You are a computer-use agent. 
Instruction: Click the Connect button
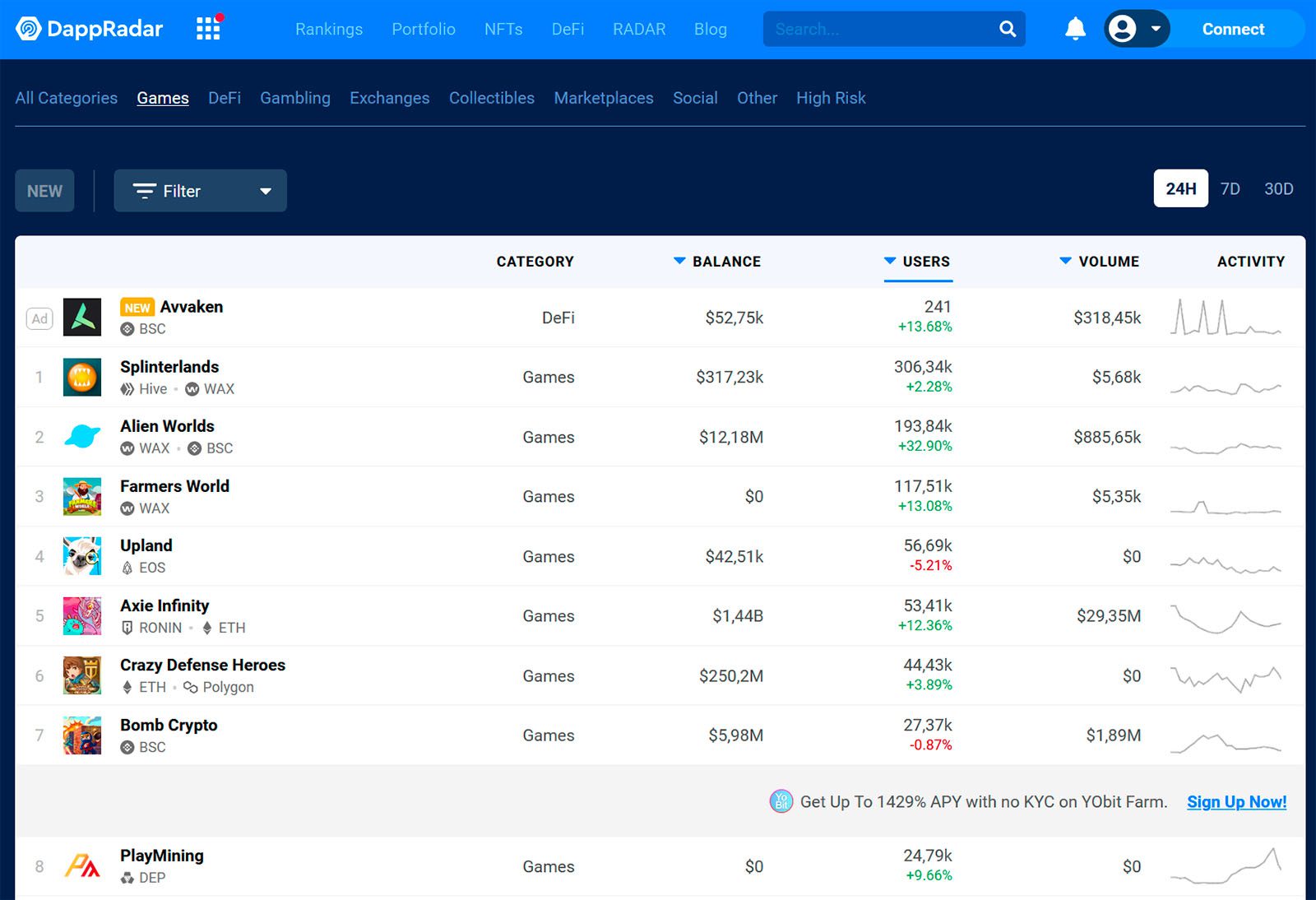click(x=1233, y=29)
